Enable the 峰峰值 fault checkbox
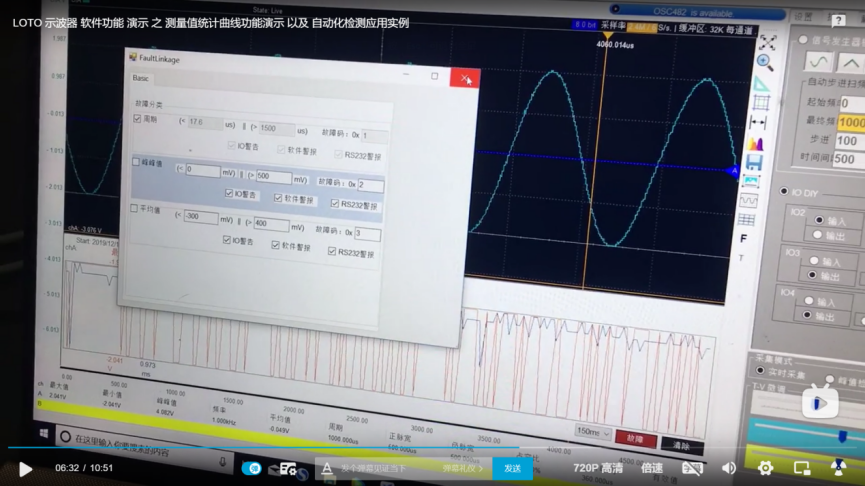Viewport: 865px width, 486px height. [x=136, y=162]
